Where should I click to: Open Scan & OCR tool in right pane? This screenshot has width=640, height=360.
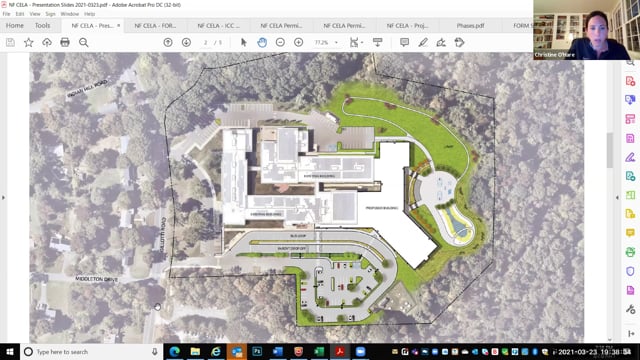click(630, 252)
